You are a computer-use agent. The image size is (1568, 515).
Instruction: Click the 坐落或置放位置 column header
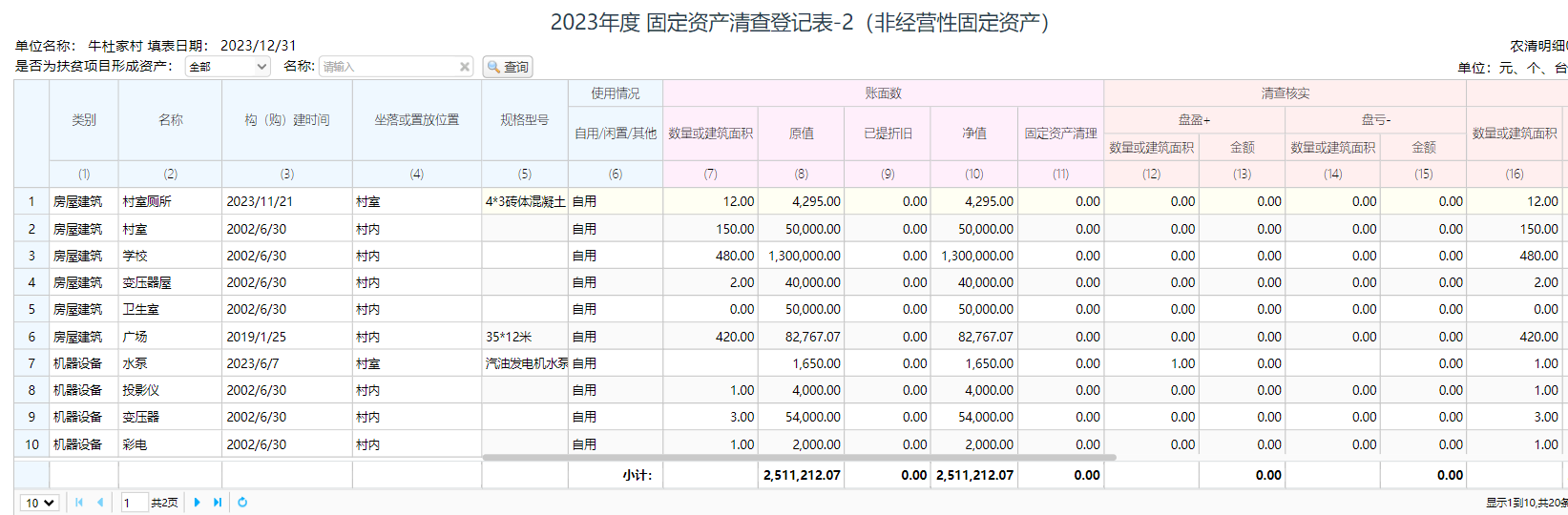(417, 120)
